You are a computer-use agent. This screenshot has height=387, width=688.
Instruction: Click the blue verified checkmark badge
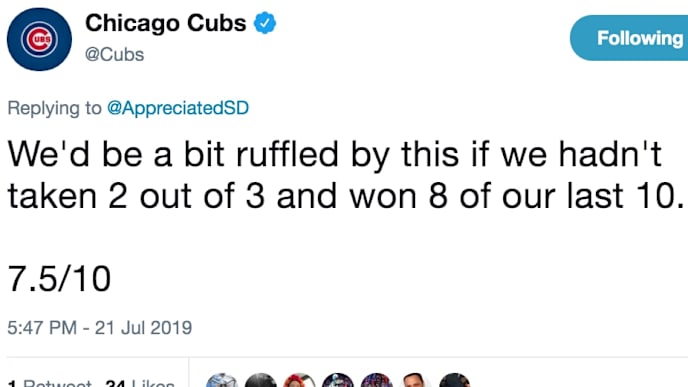pos(265,23)
